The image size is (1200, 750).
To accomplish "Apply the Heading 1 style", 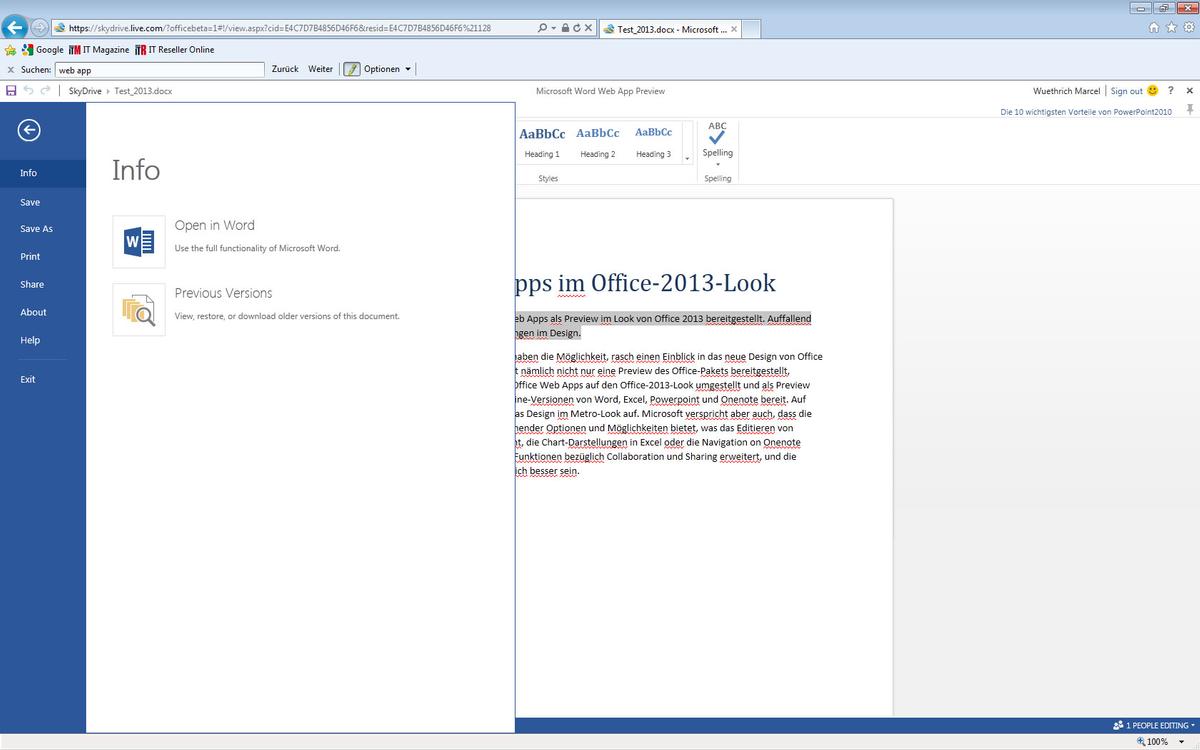I will click(x=542, y=142).
